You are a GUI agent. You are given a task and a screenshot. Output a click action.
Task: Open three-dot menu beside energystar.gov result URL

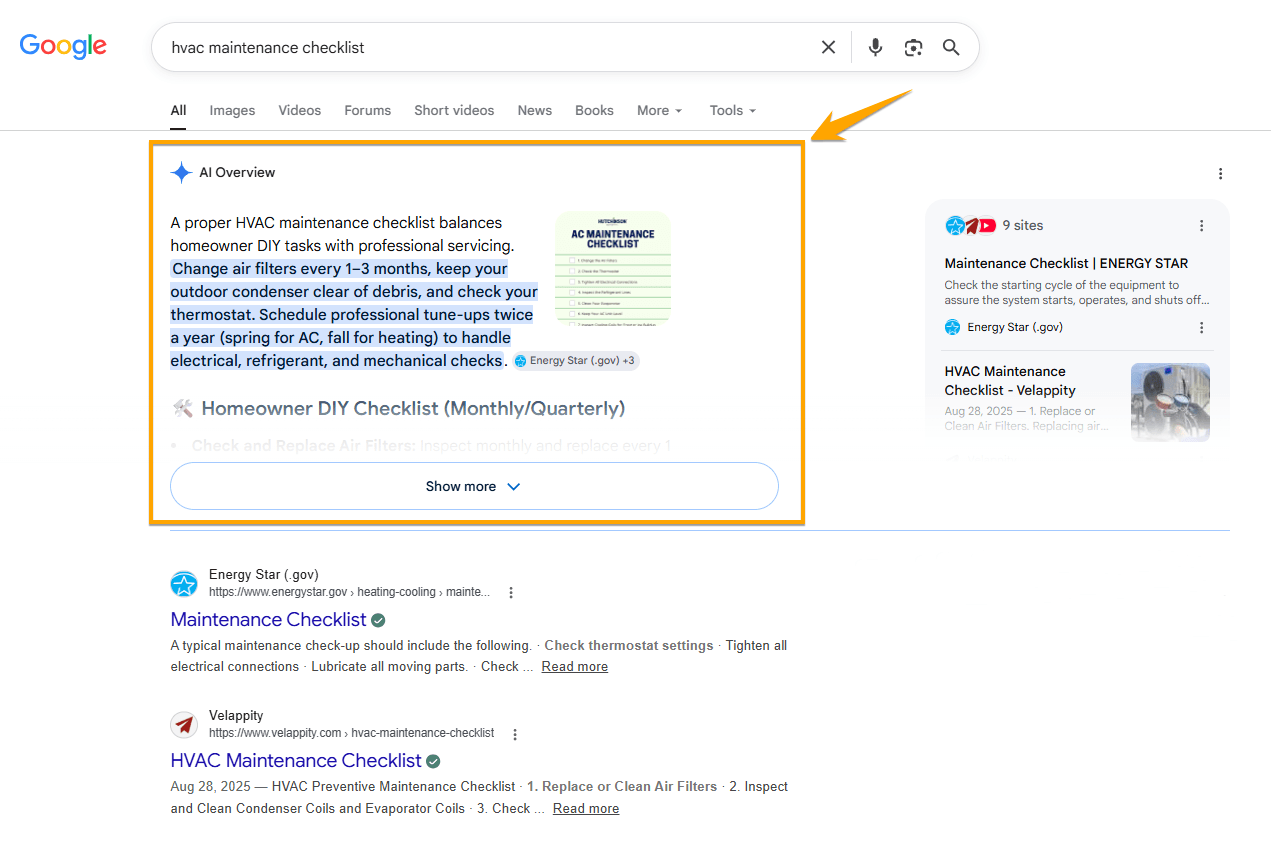pos(511,593)
